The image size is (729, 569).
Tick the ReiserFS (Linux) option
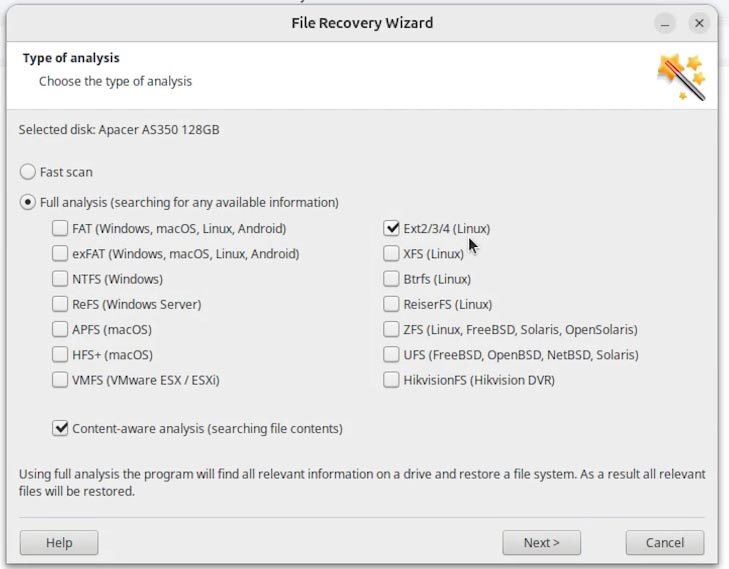click(x=391, y=304)
